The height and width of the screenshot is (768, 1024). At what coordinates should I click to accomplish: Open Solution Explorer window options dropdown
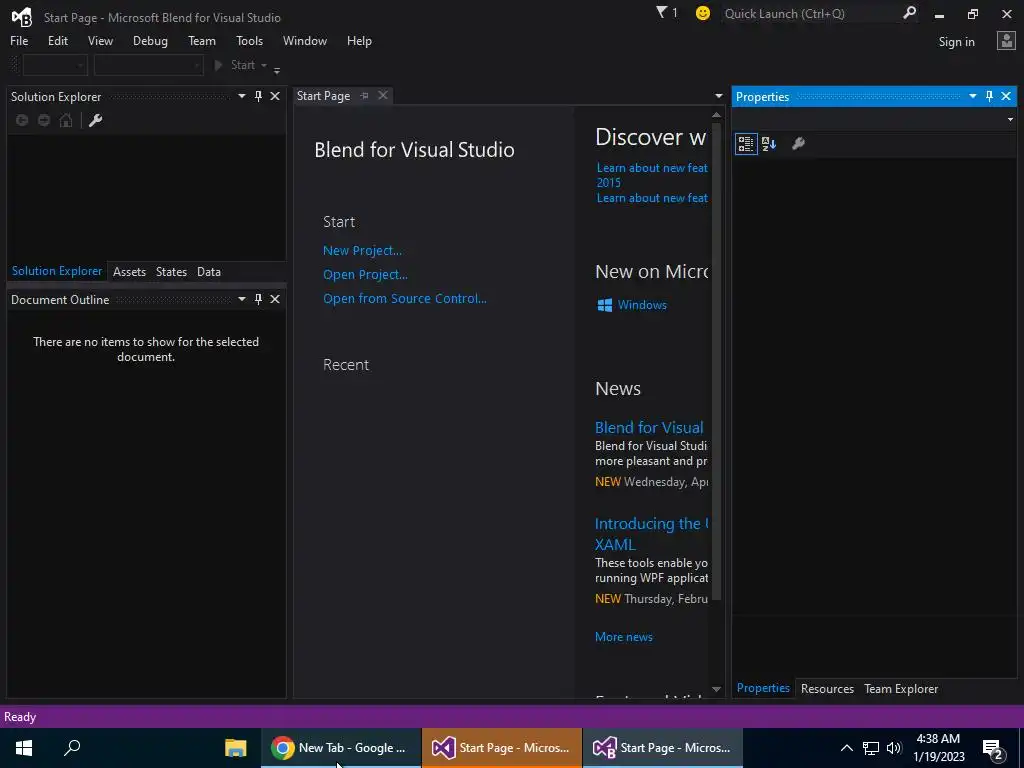(242, 96)
